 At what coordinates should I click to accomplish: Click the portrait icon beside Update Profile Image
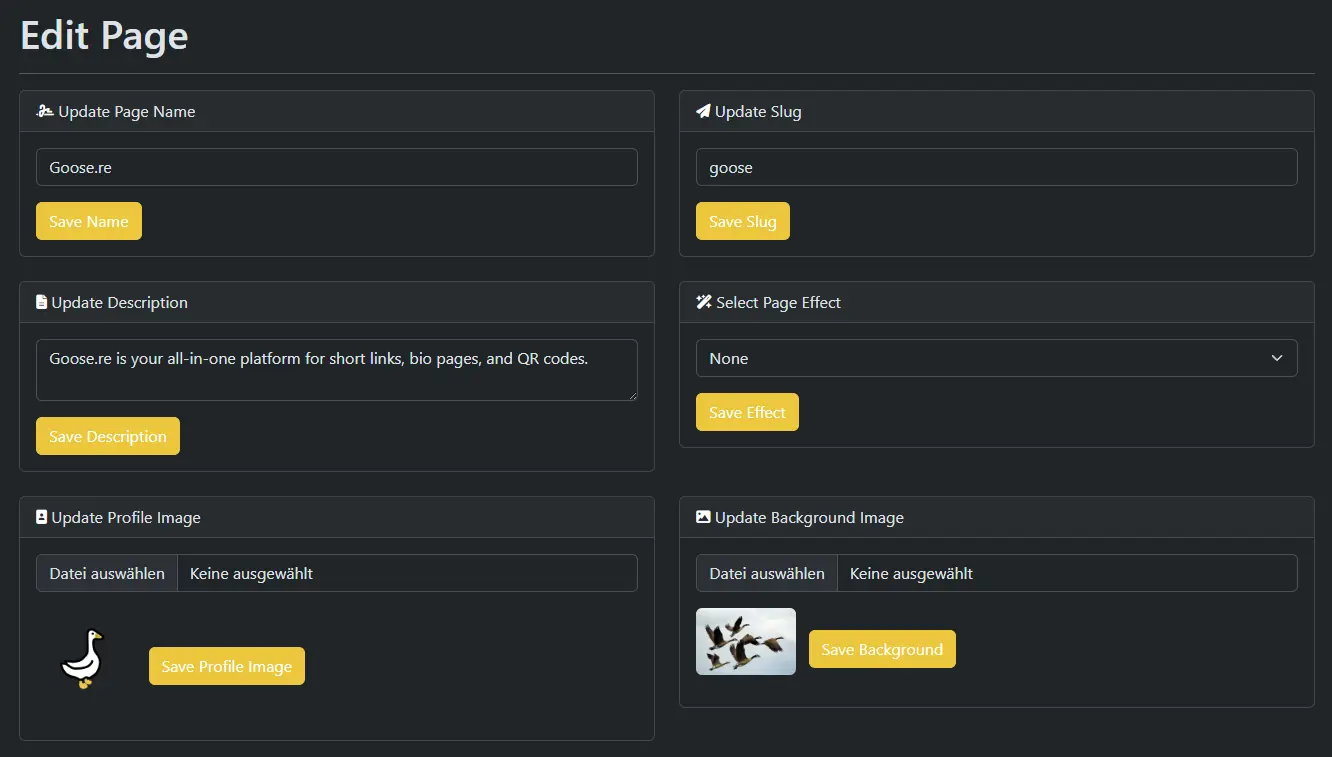pos(41,517)
